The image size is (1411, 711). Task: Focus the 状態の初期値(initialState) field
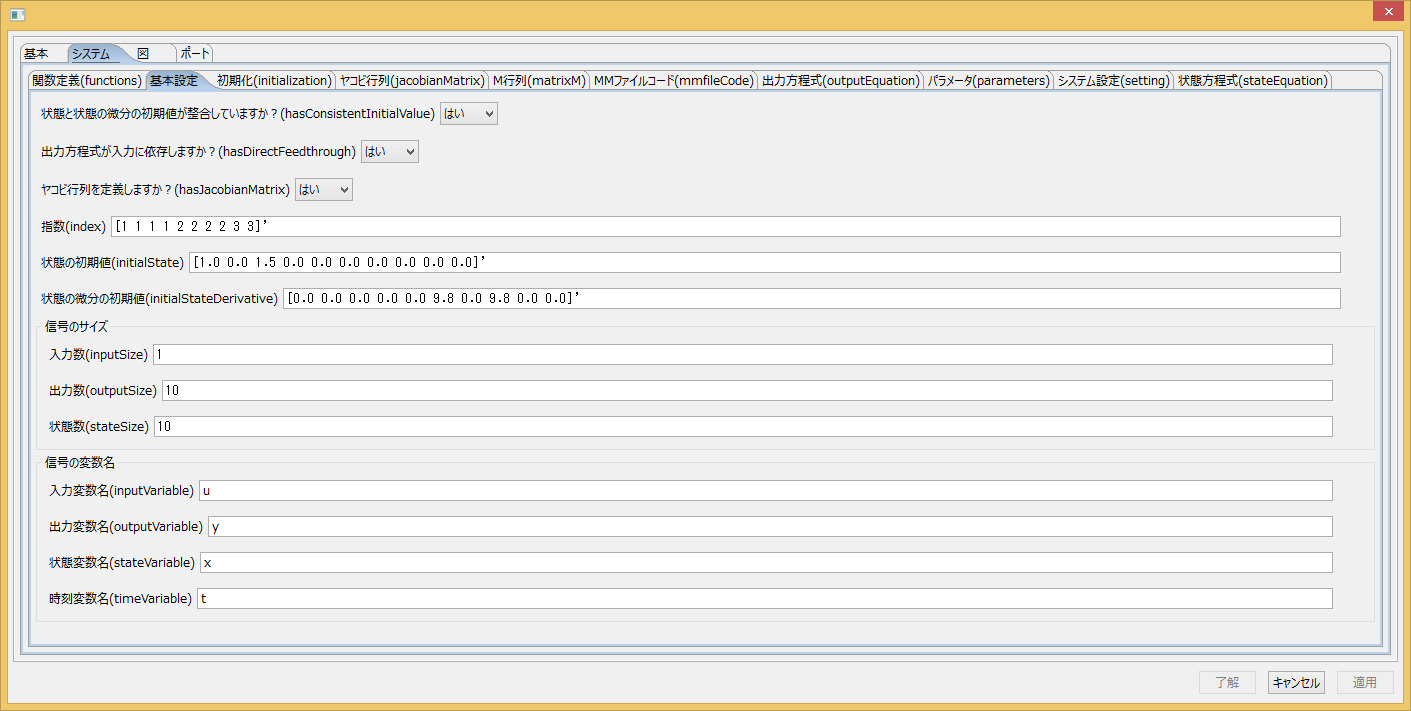(764, 263)
